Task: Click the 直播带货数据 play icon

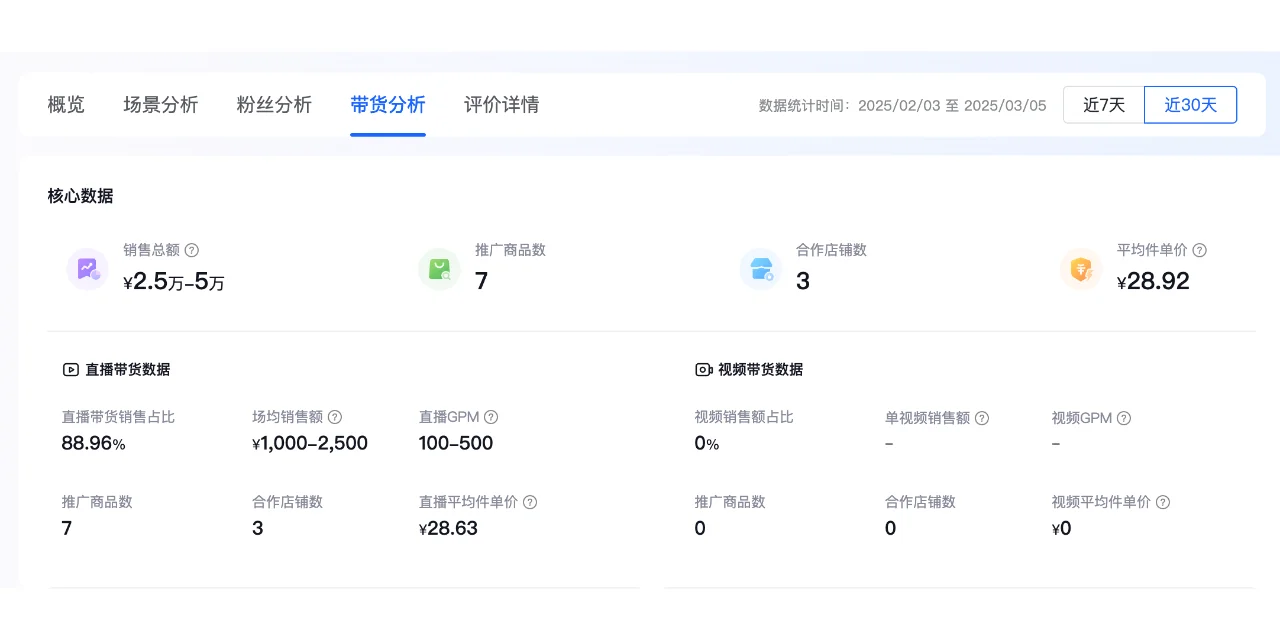Action: point(69,369)
